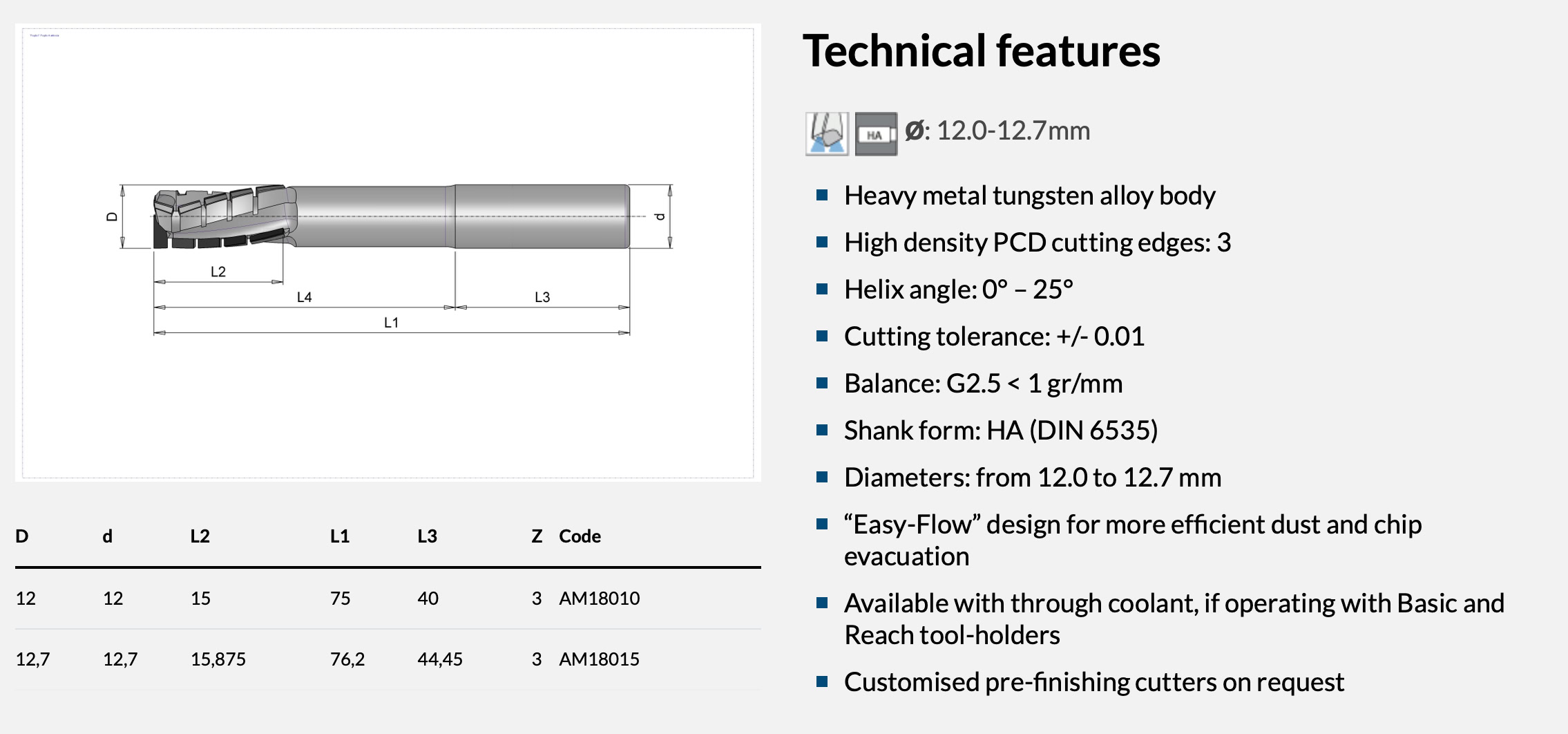Click the 15,875 value in the table
Viewport: 1568px width, 734px height.
tap(218, 659)
